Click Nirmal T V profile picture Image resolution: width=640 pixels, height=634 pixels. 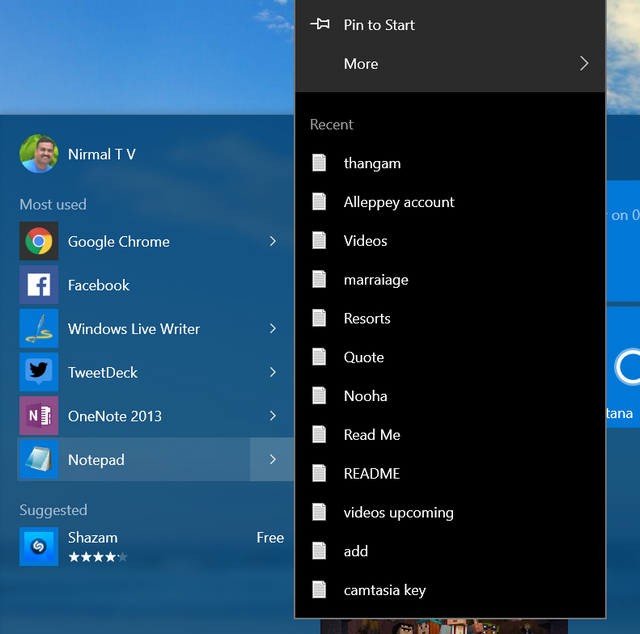click(39, 154)
